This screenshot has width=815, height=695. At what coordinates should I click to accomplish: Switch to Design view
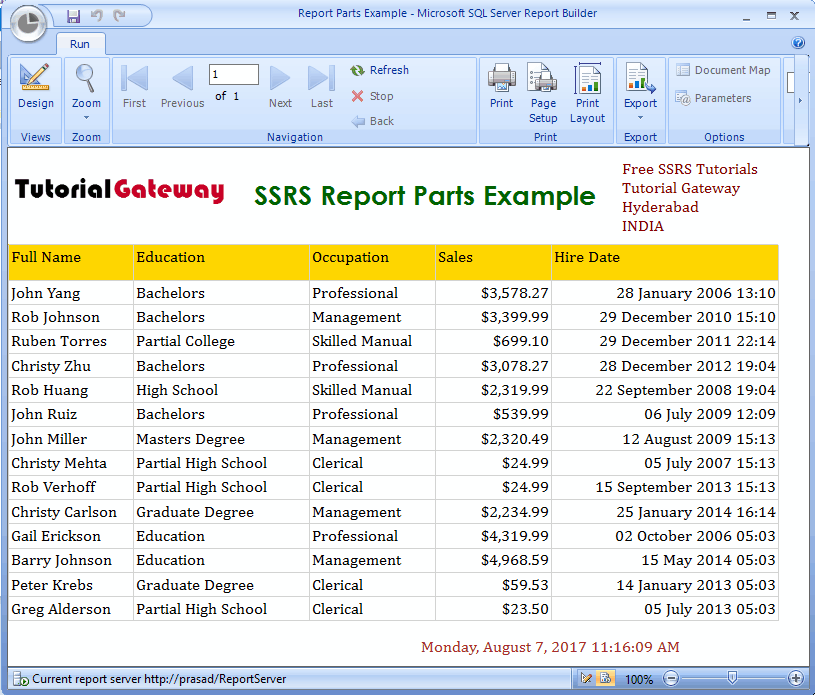click(x=35, y=87)
